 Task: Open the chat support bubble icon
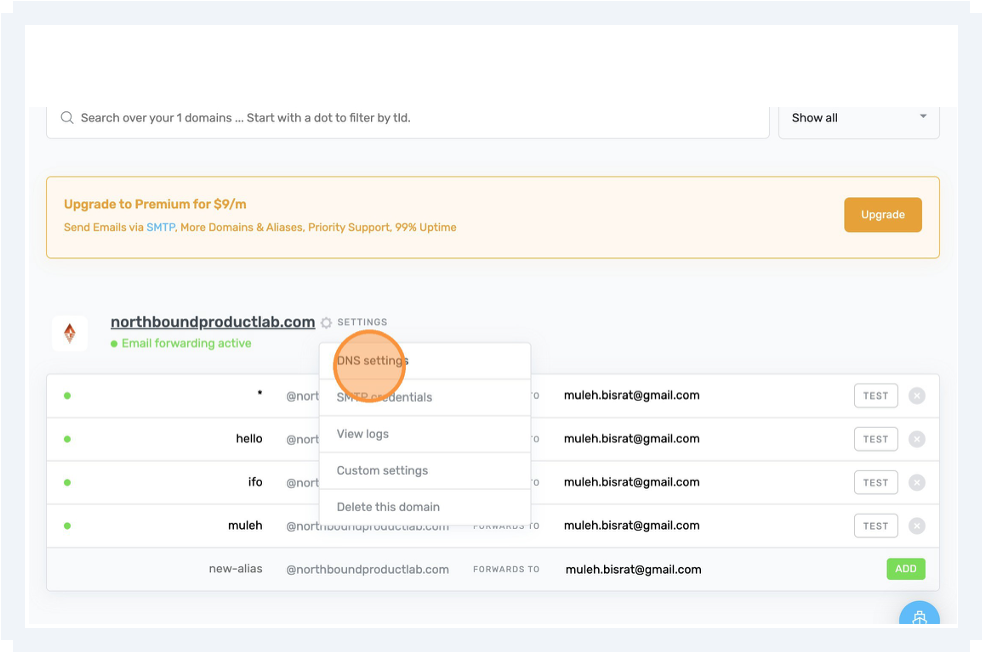tap(918, 616)
